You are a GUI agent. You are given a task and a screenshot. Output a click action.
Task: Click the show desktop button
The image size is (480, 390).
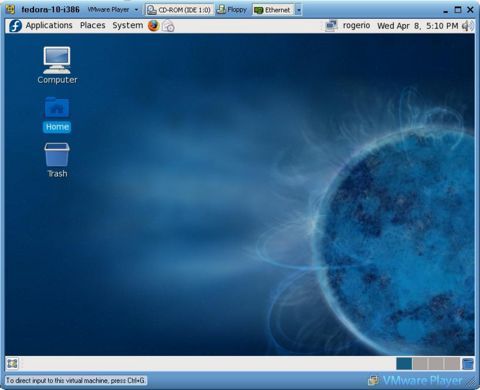[12, 363]
